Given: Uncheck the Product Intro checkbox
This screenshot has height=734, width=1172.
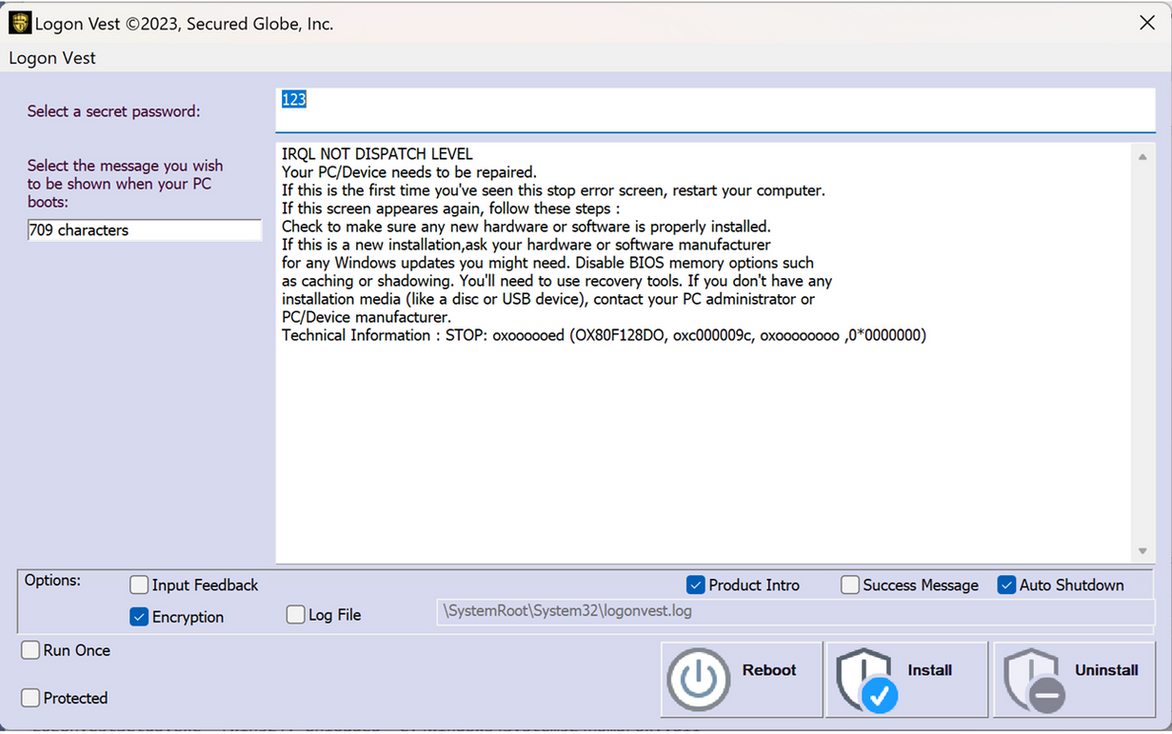Looking at the screenshot, I should [695, 585].
